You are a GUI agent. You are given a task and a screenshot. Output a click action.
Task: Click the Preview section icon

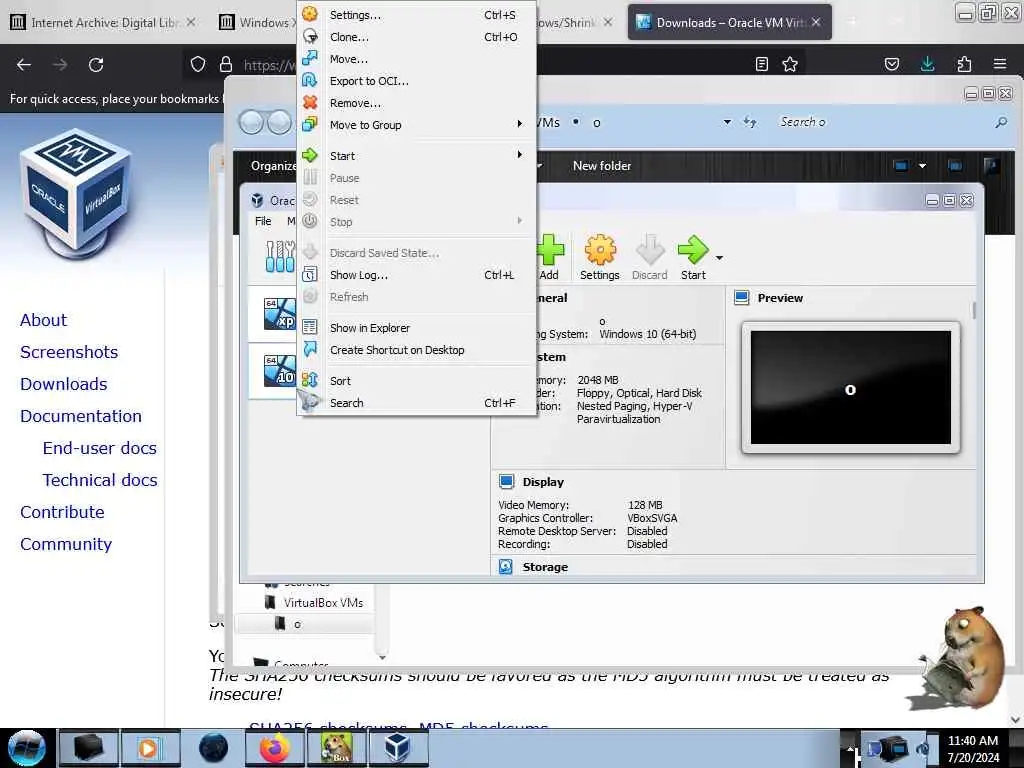click(x=741, y=298)
